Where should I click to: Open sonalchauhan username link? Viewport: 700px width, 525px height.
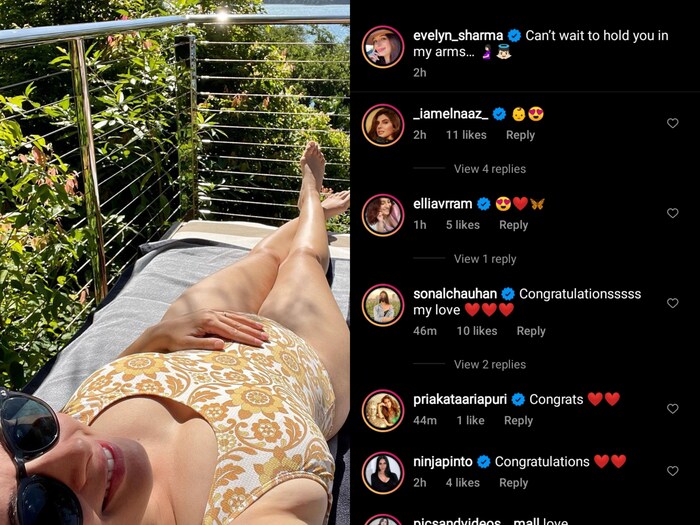click(x=455, y=294)
